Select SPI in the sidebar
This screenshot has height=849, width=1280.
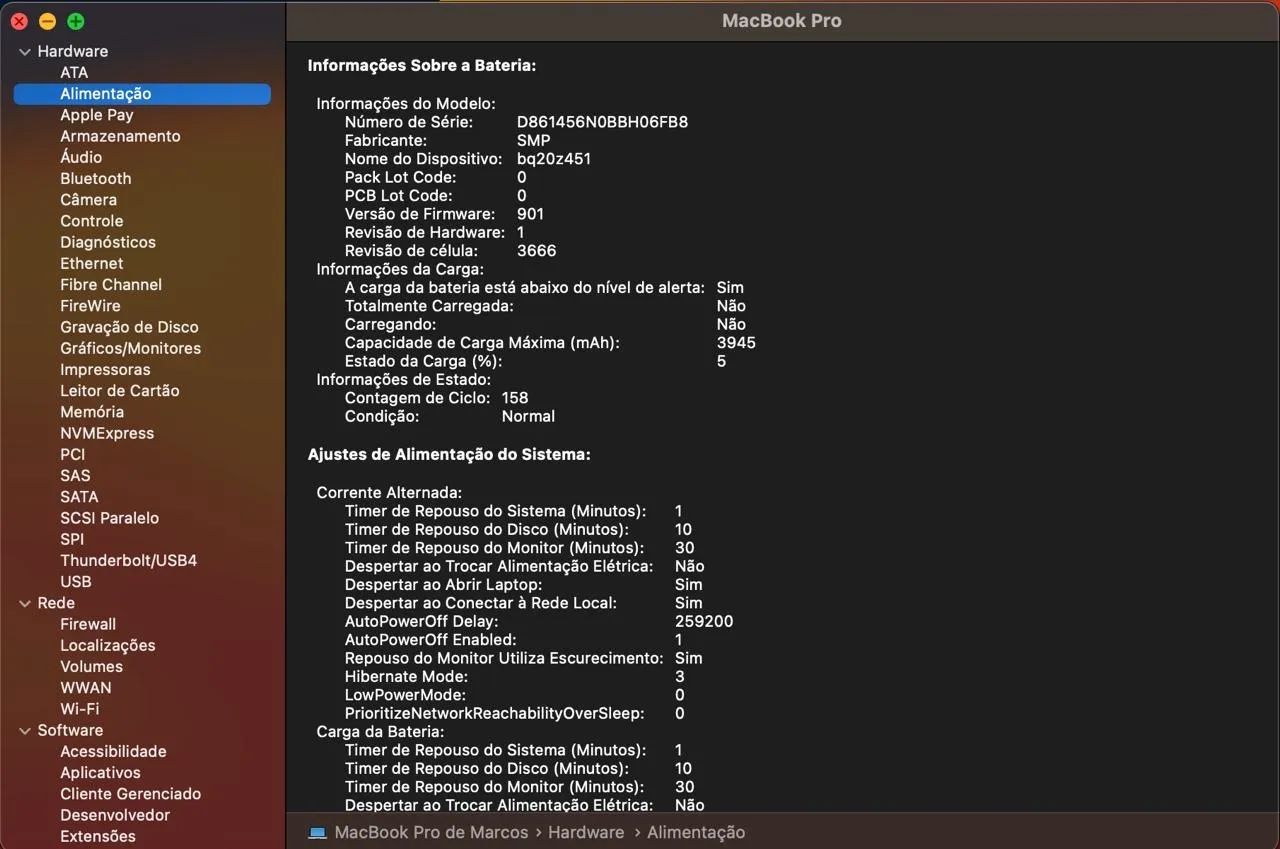point(72,539)
